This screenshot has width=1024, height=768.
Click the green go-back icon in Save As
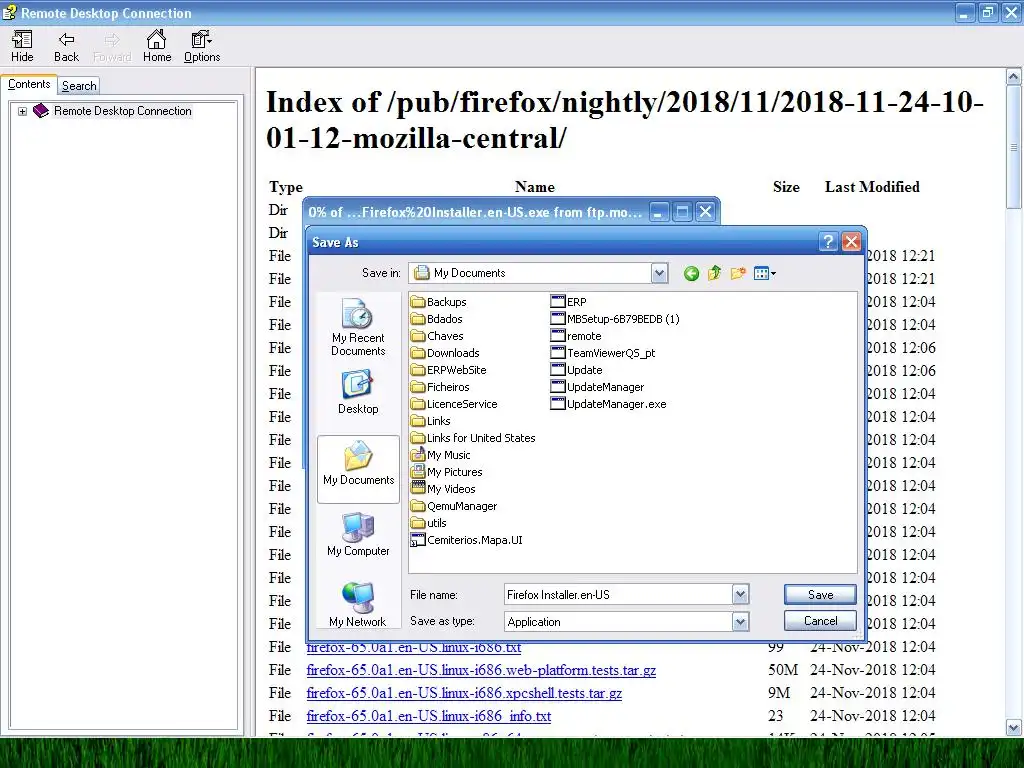pyautogui.click(x=691, y=274)
